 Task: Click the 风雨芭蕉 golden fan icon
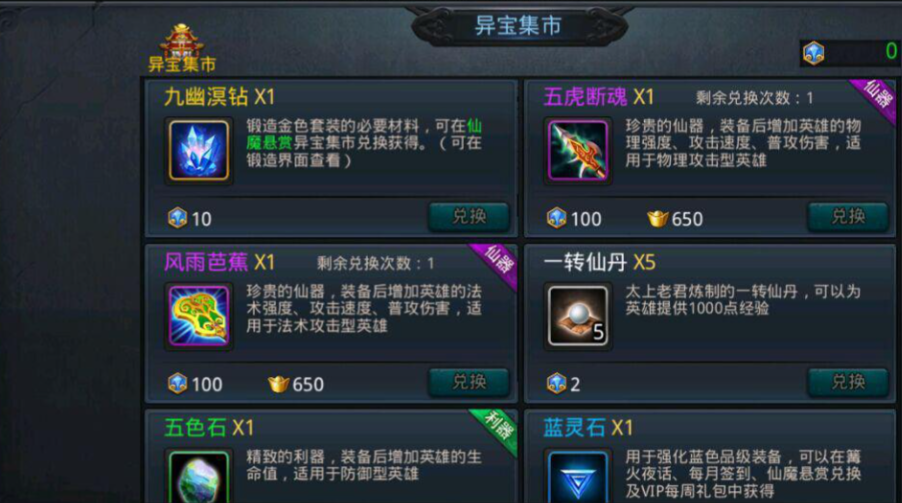(198, 316)
